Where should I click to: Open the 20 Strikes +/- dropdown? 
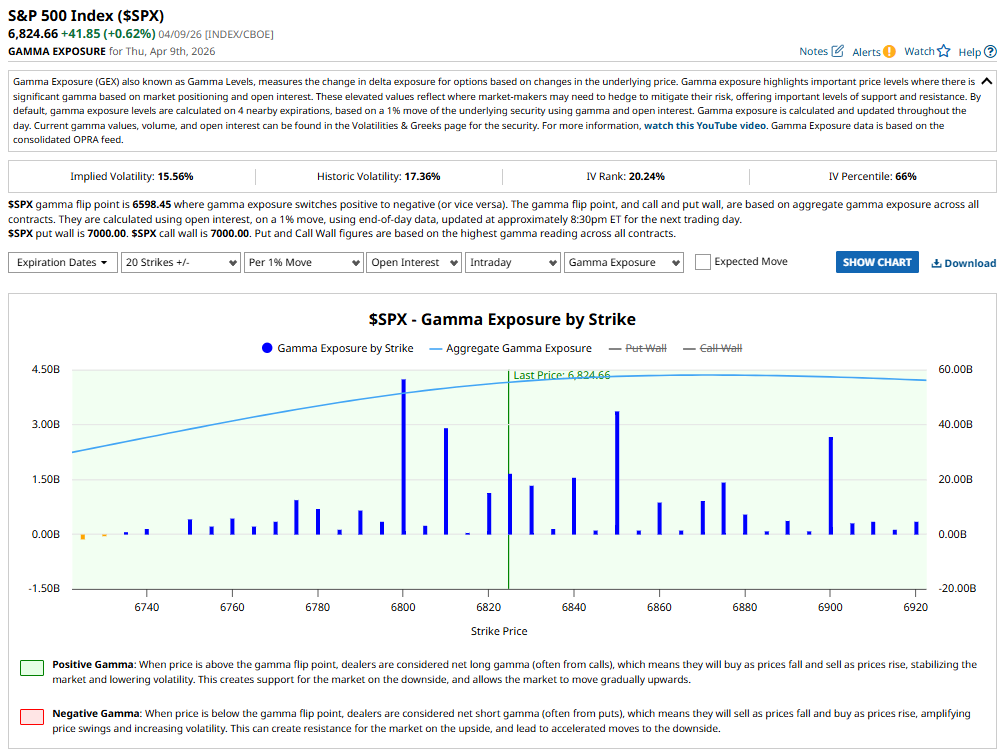[180, 262]
